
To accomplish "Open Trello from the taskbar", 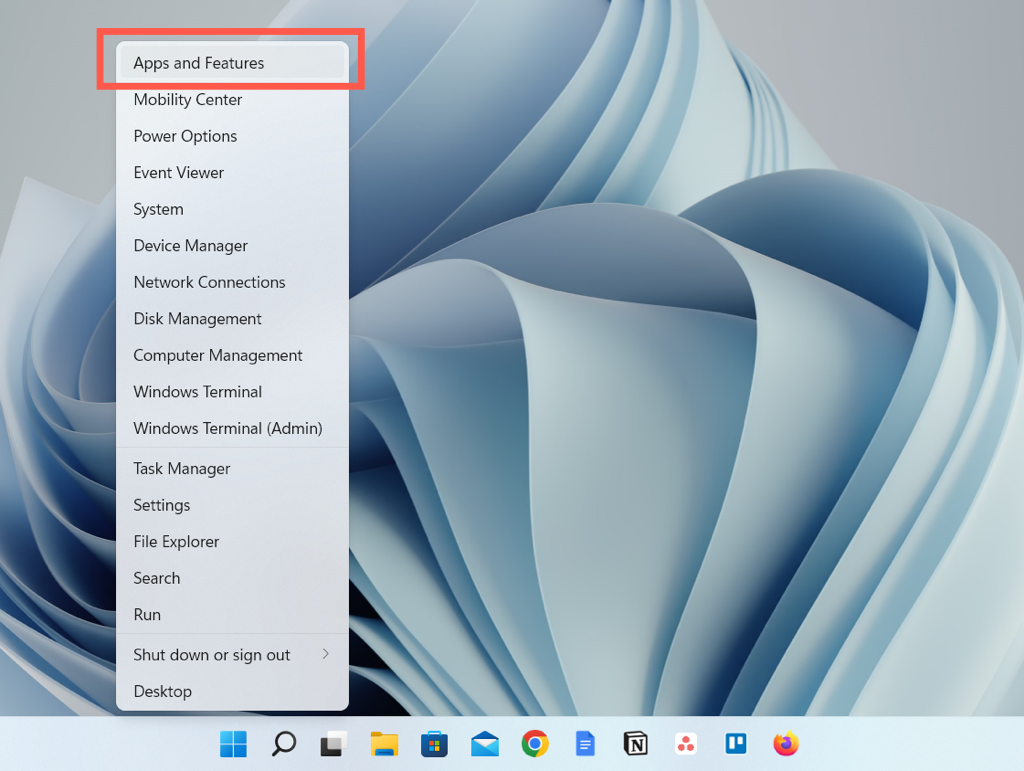I will pos(736,744).
